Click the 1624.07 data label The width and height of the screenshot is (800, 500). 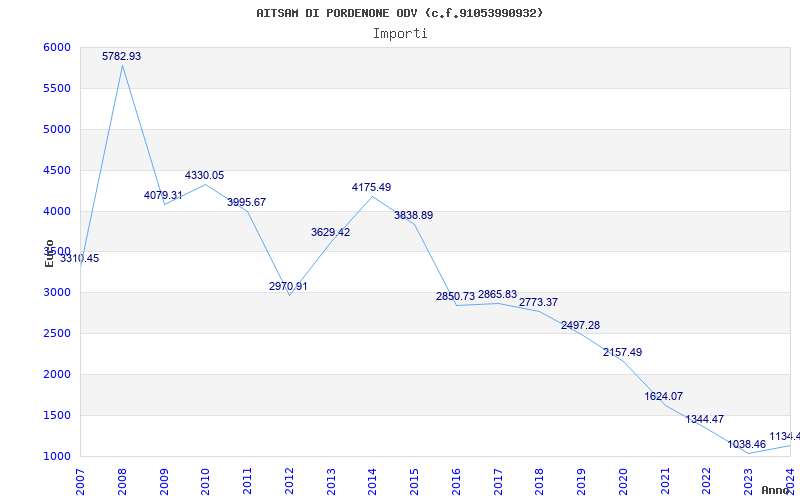pyautogui.click(x=664, y=397)
